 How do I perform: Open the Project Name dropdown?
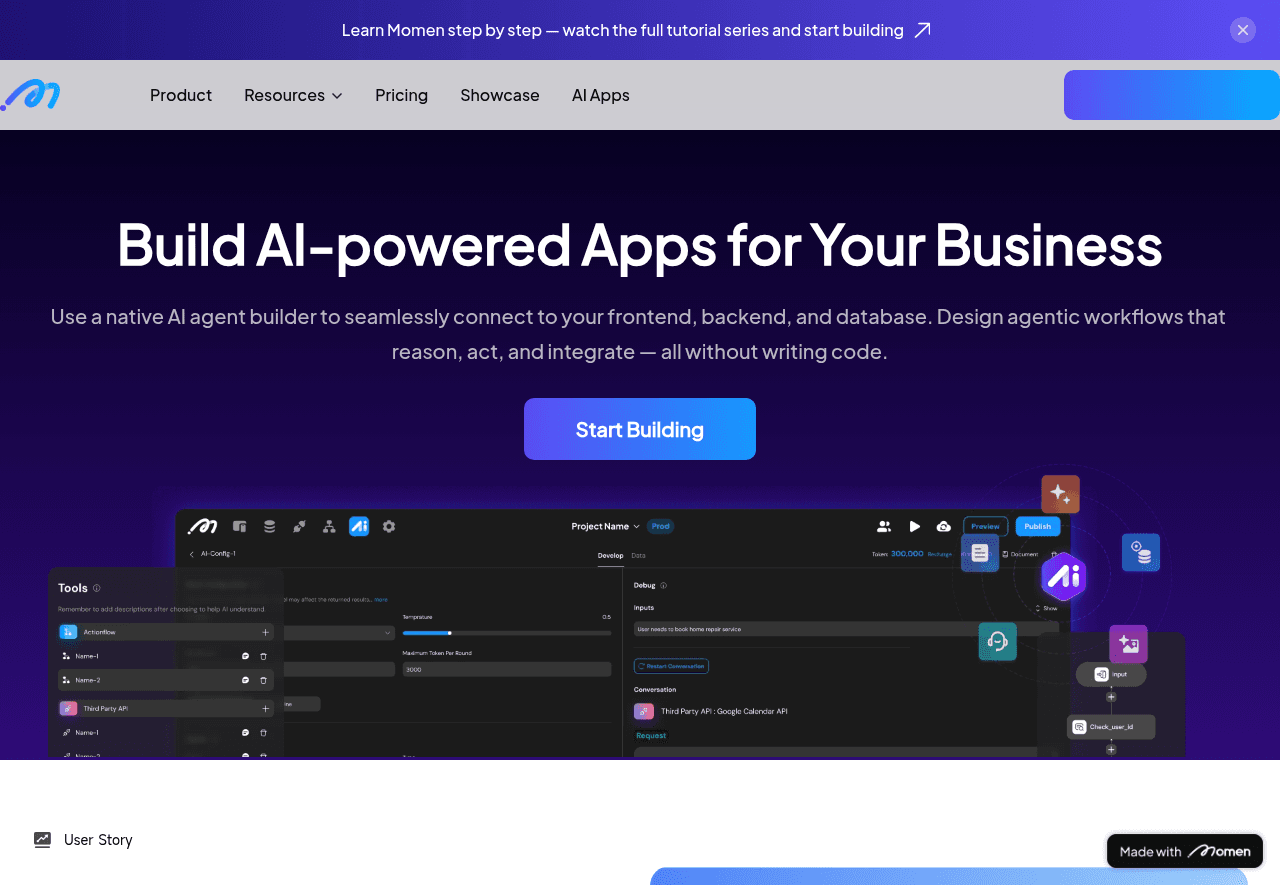tap(605, 526)
